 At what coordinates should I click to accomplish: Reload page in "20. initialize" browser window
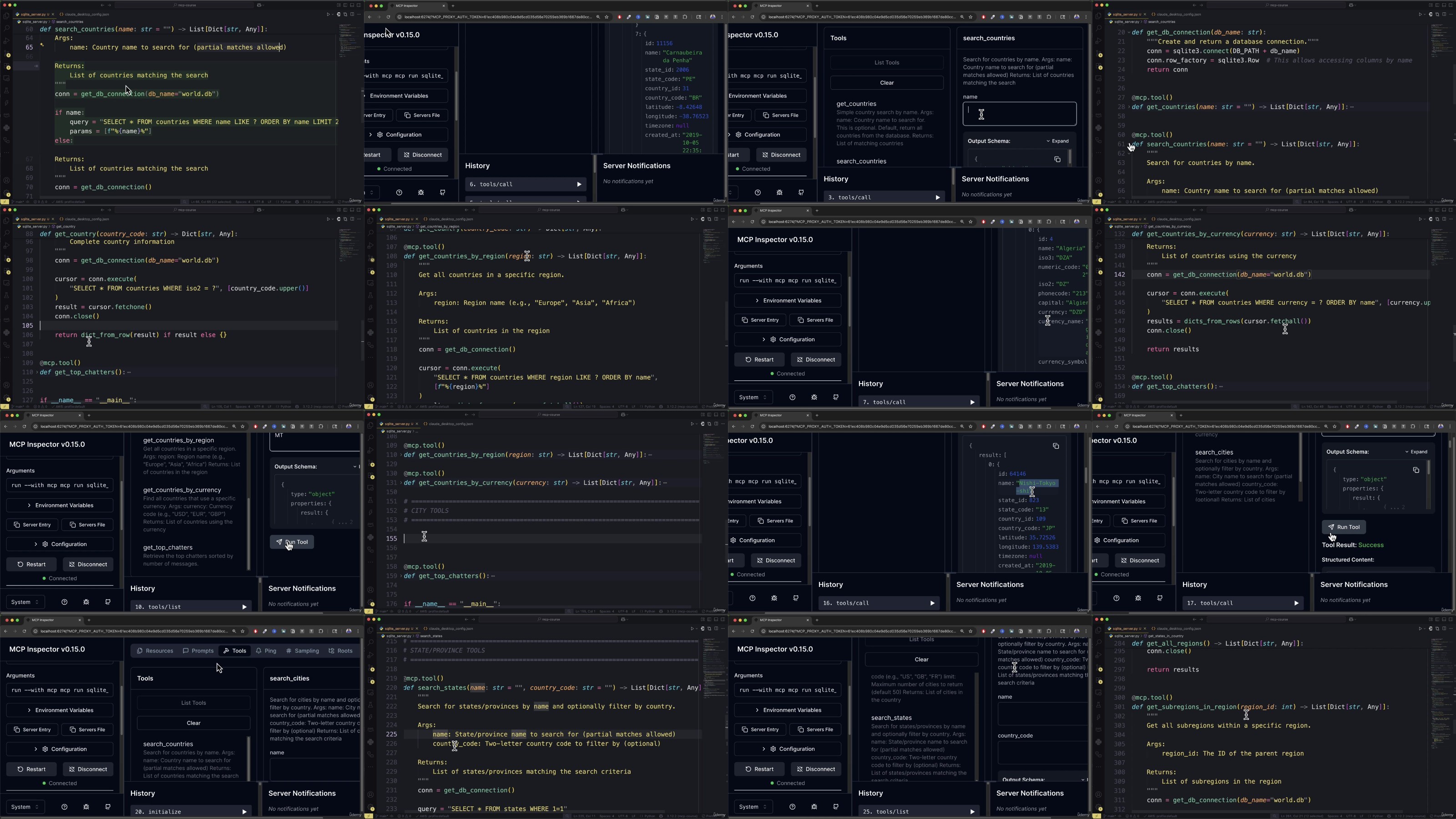[x=24, y=631]
